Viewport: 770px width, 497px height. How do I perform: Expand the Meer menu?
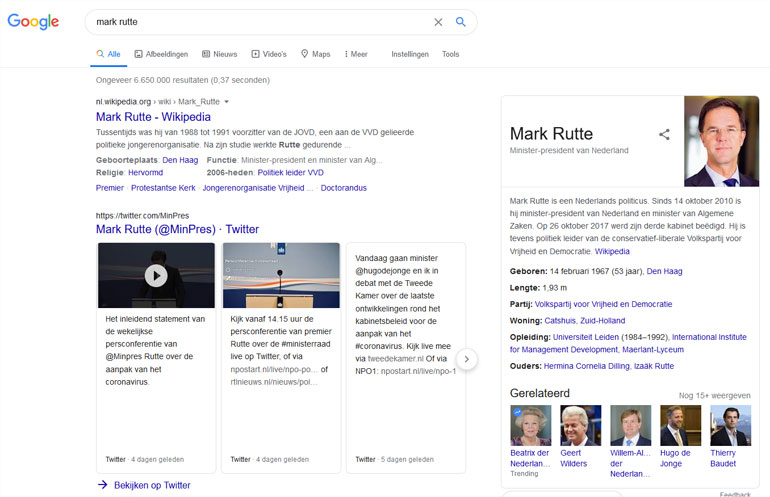tap(356, 54)
